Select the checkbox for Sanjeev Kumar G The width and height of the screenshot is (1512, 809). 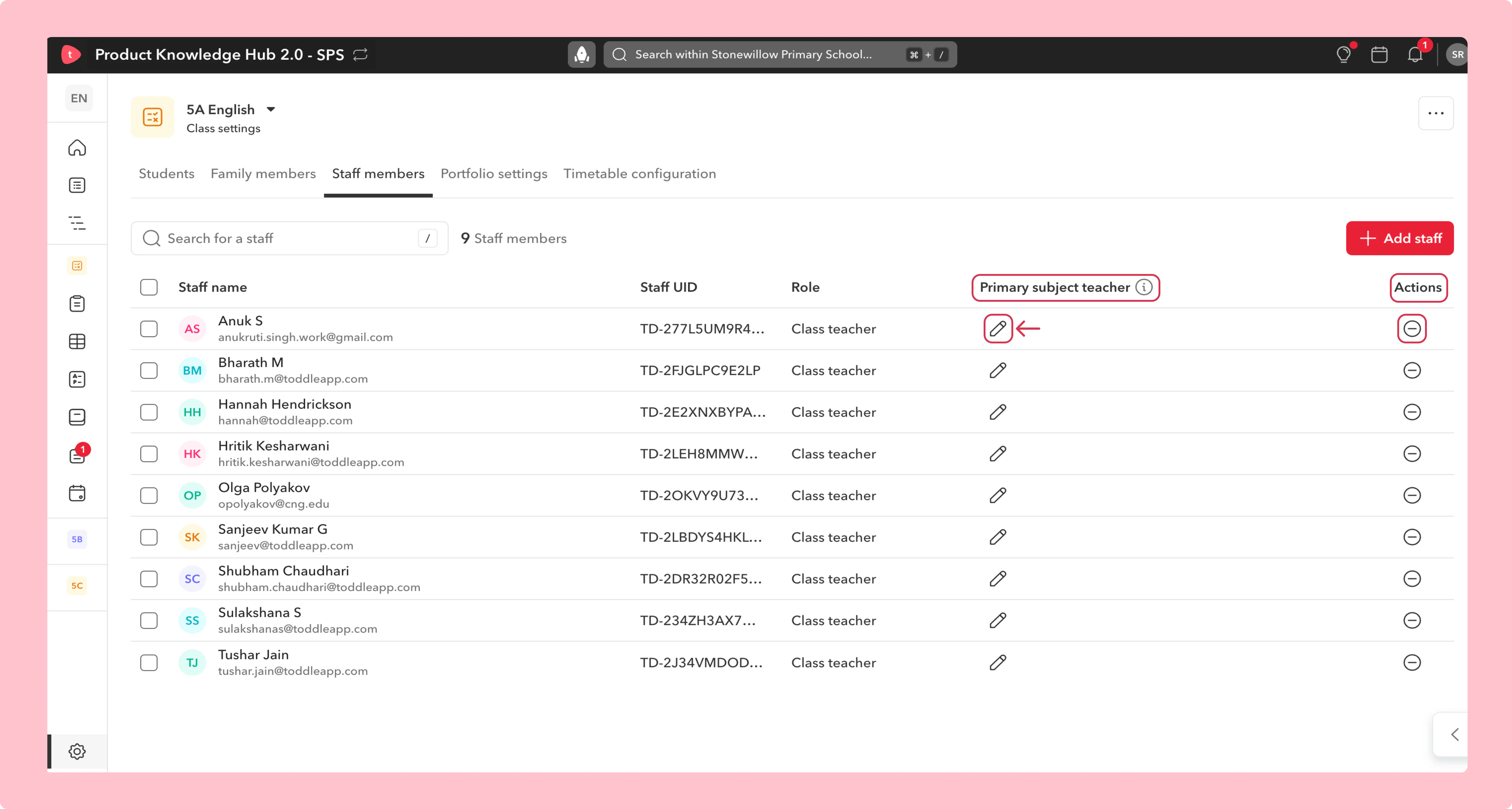point(149,537)
